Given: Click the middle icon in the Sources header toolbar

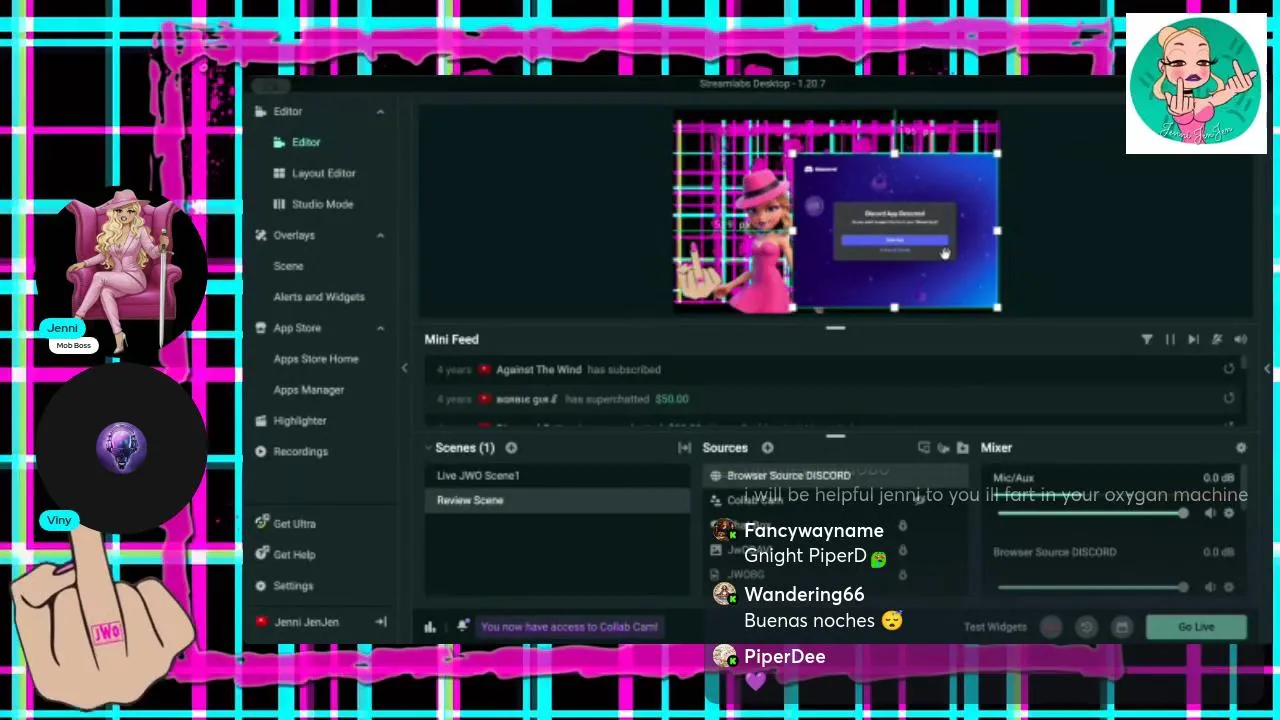Looking at the screenshot, I should click(x=943, y=448).
